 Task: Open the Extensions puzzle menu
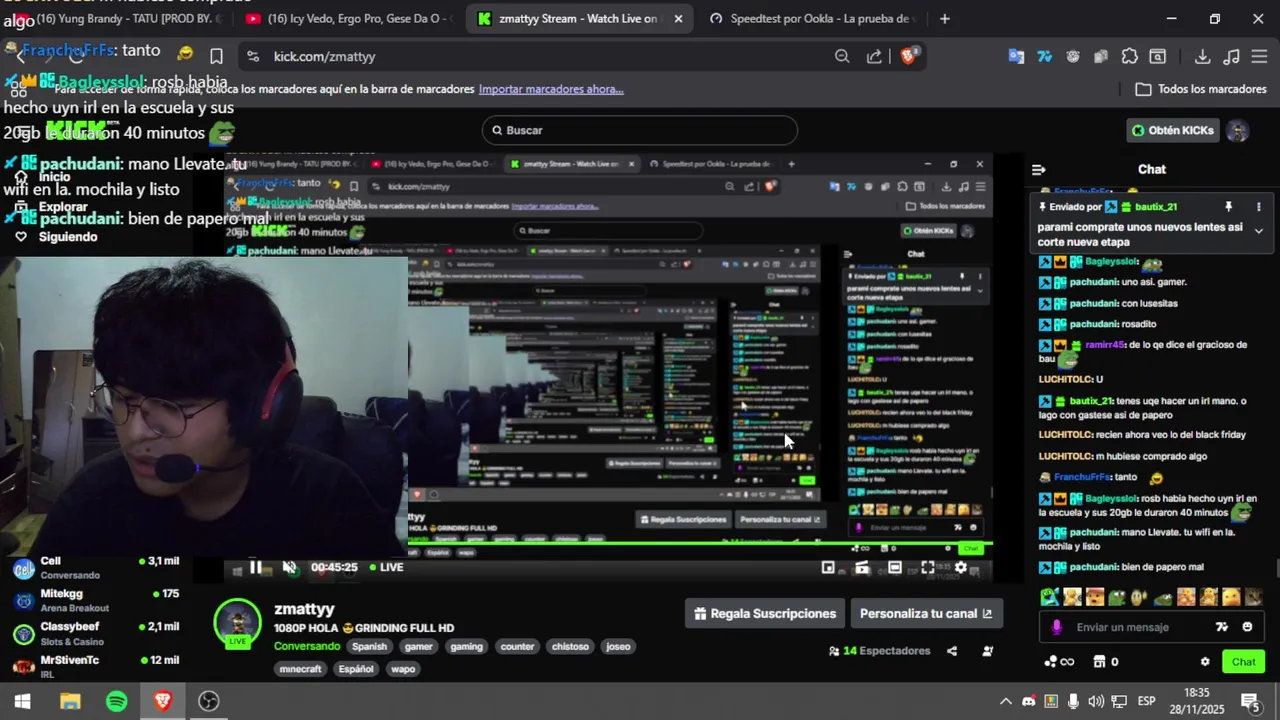click(x=1129, y=56)
